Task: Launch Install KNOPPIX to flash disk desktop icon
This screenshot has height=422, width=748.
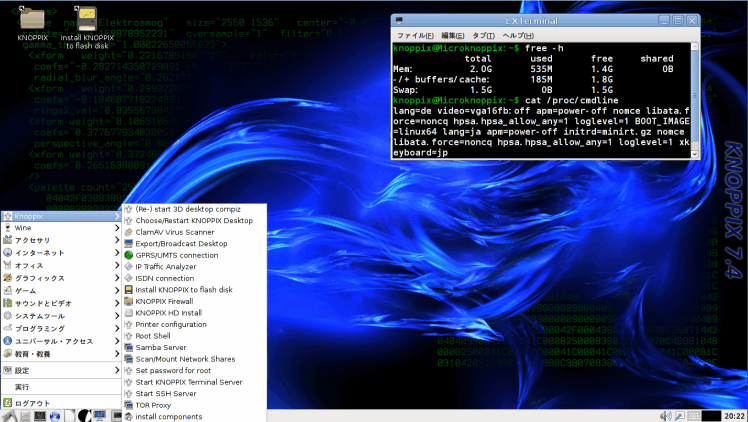Action: click(87, 28)
